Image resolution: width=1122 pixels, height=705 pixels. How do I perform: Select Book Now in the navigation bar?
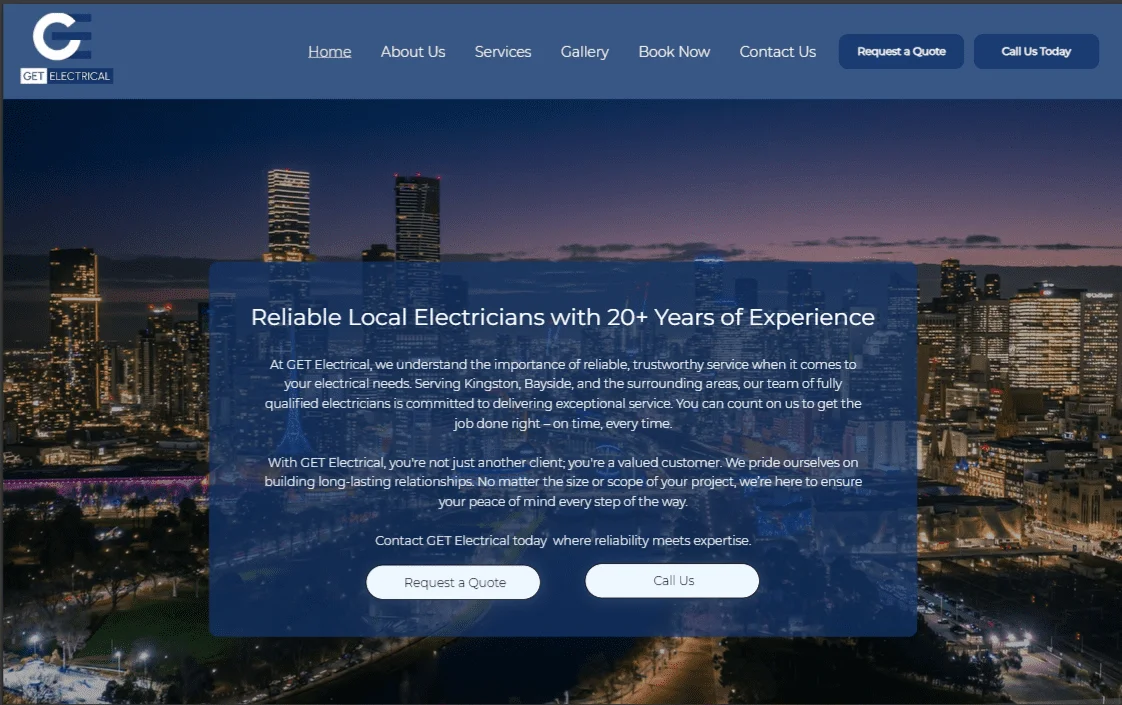(x=674, y=52)
